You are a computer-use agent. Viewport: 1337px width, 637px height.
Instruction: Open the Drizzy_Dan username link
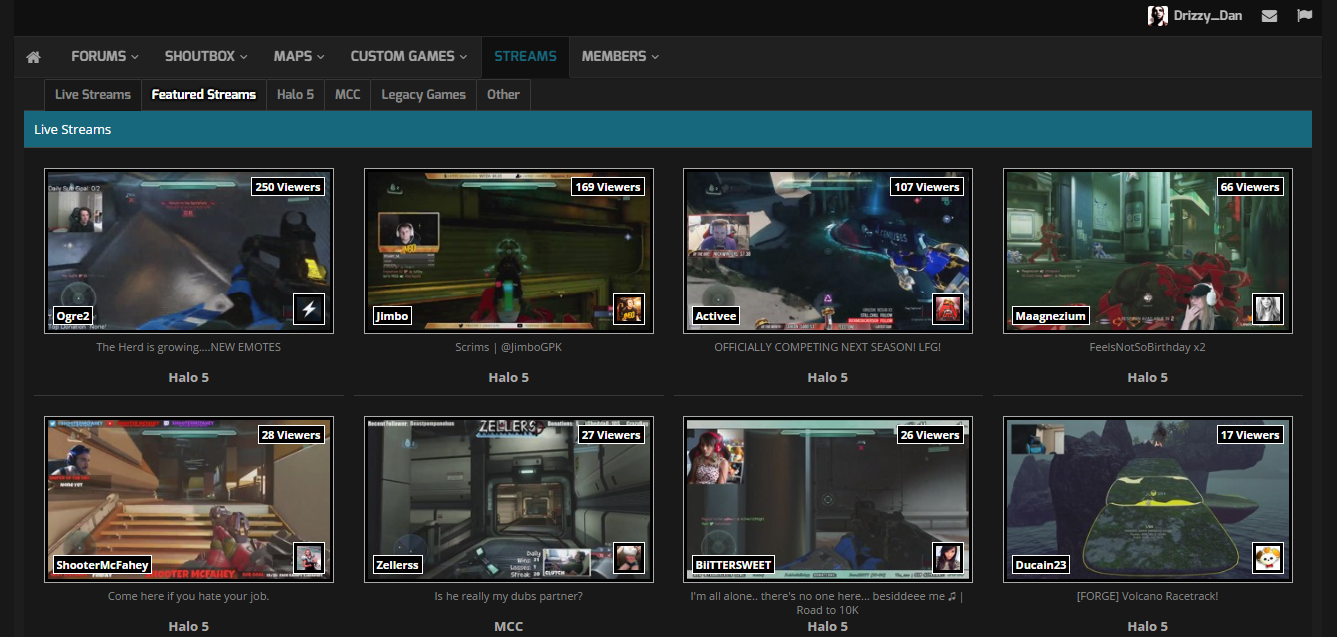tap(1208, 16)
